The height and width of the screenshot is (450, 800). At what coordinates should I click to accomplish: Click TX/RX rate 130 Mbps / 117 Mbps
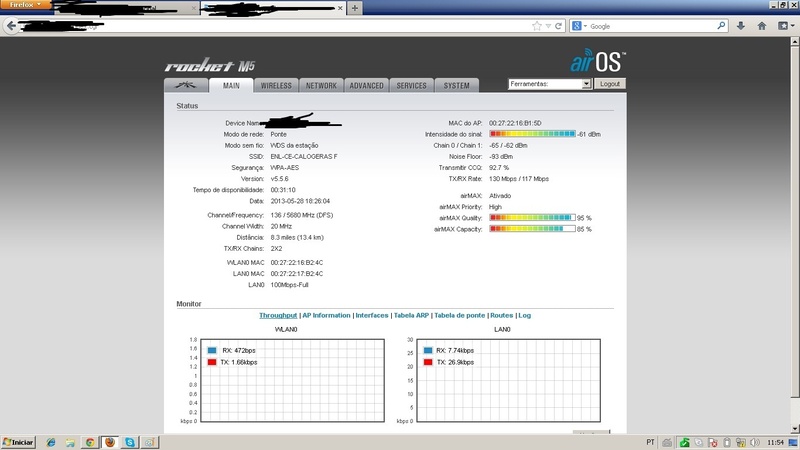tap(519, 179)
